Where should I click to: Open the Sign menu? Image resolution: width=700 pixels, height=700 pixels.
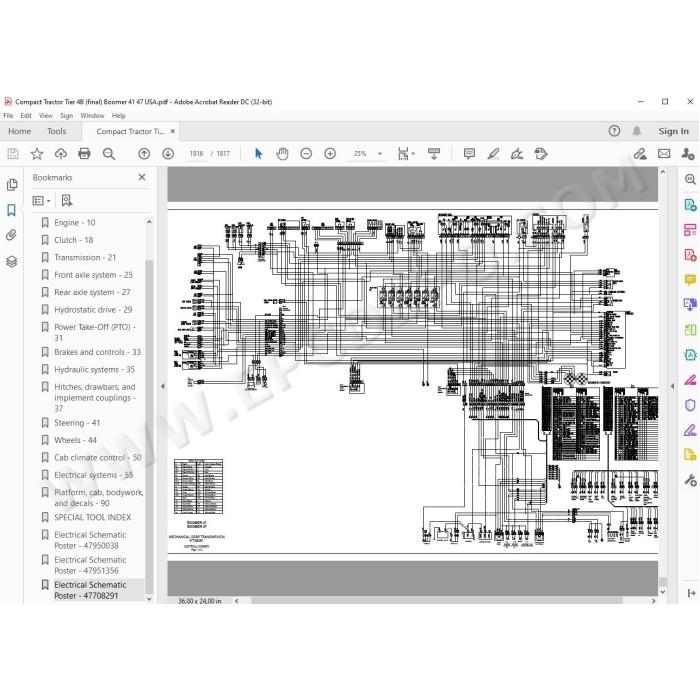click(67, 116)
